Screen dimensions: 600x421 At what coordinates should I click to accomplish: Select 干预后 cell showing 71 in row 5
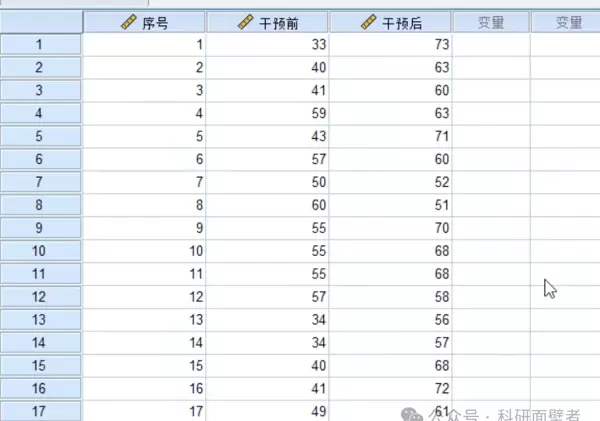point(392,136)
